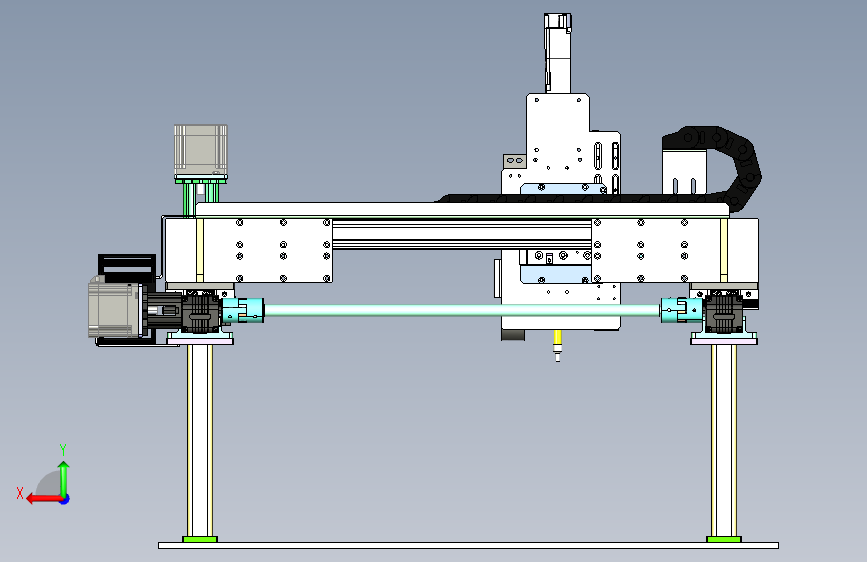
Task: Select the left cyan shaft coupling
Action: (243, 310)
